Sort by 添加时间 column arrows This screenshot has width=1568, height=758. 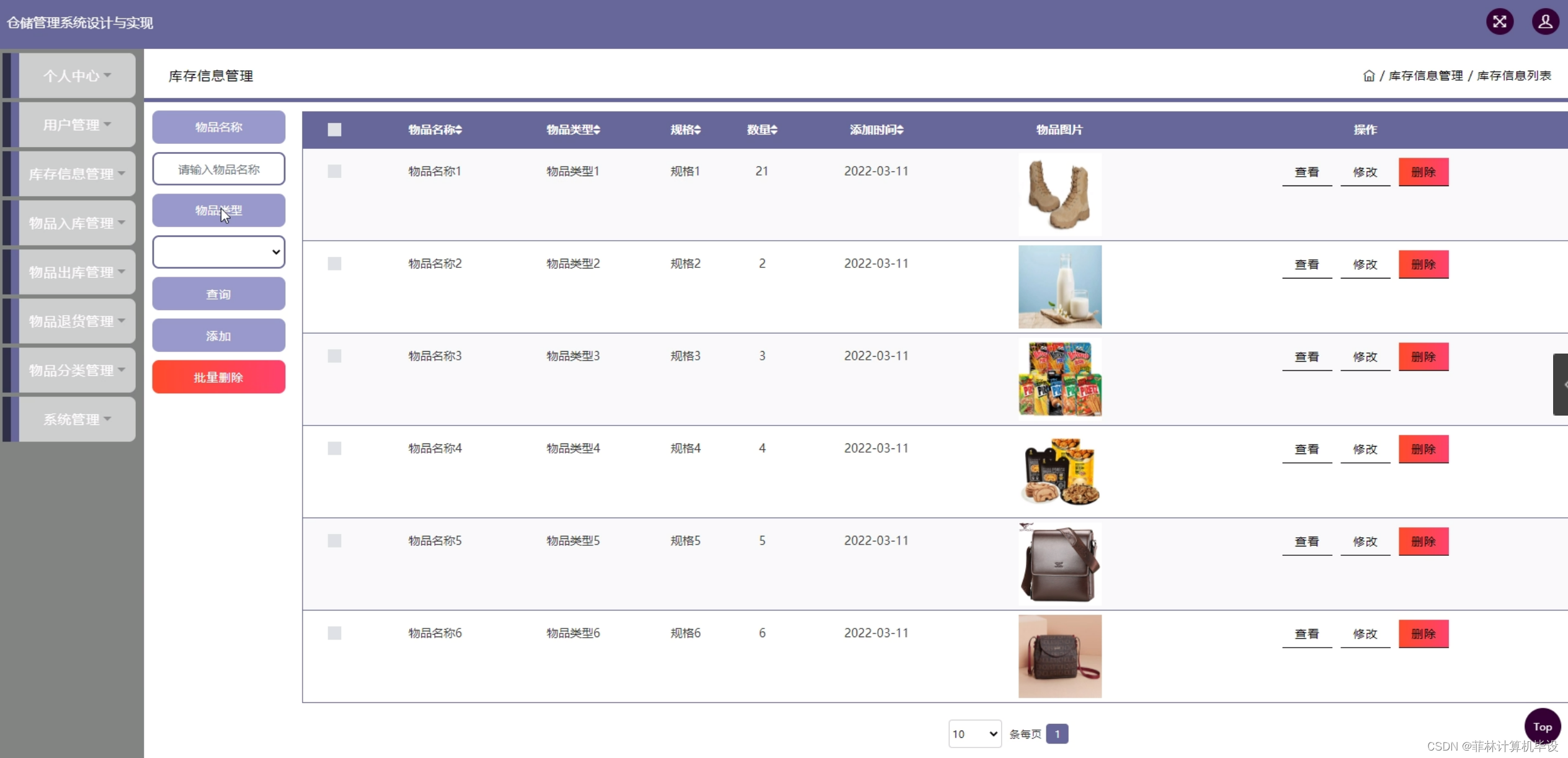pos(900,130)
